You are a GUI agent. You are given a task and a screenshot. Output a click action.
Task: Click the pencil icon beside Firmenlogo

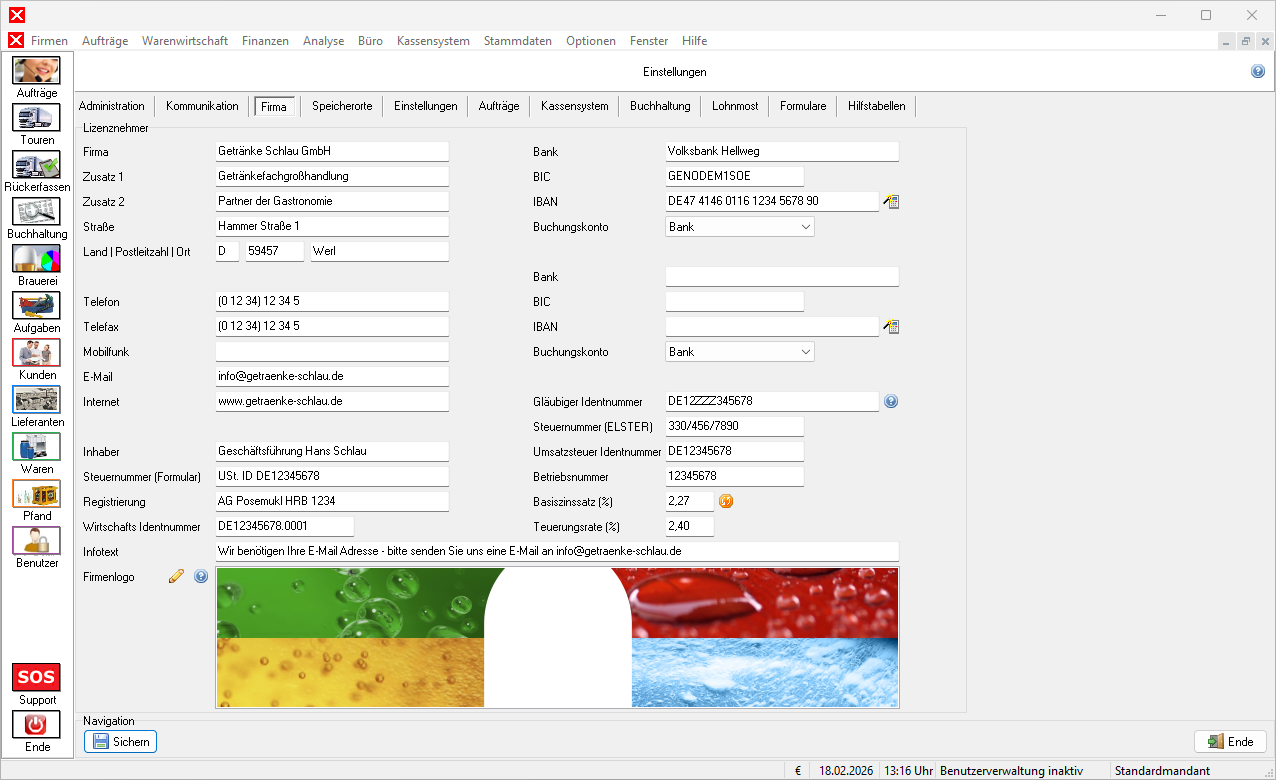pyautogui.click(x=177, y=576)
